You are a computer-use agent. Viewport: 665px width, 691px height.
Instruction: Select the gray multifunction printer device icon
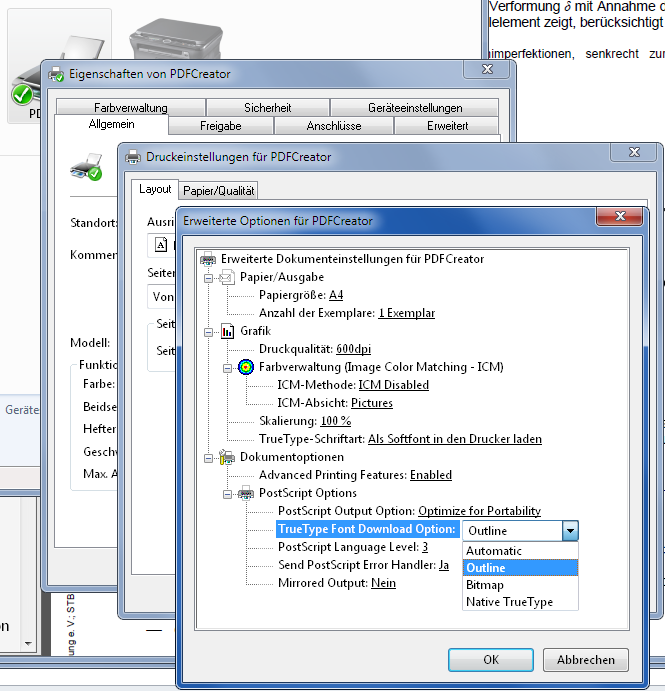175,39
